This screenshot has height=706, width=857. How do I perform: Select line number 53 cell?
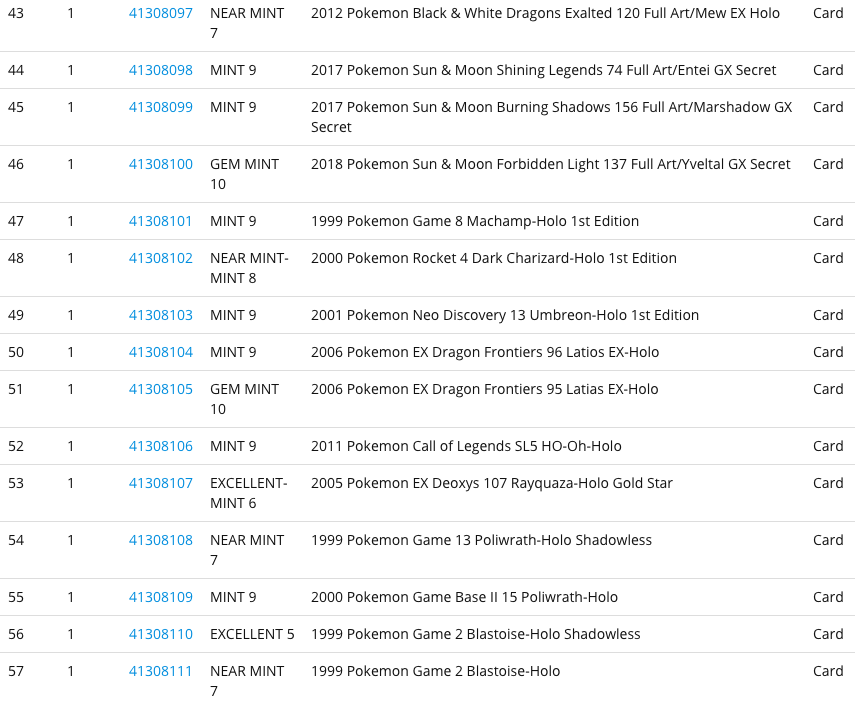(x=16, y=483)
